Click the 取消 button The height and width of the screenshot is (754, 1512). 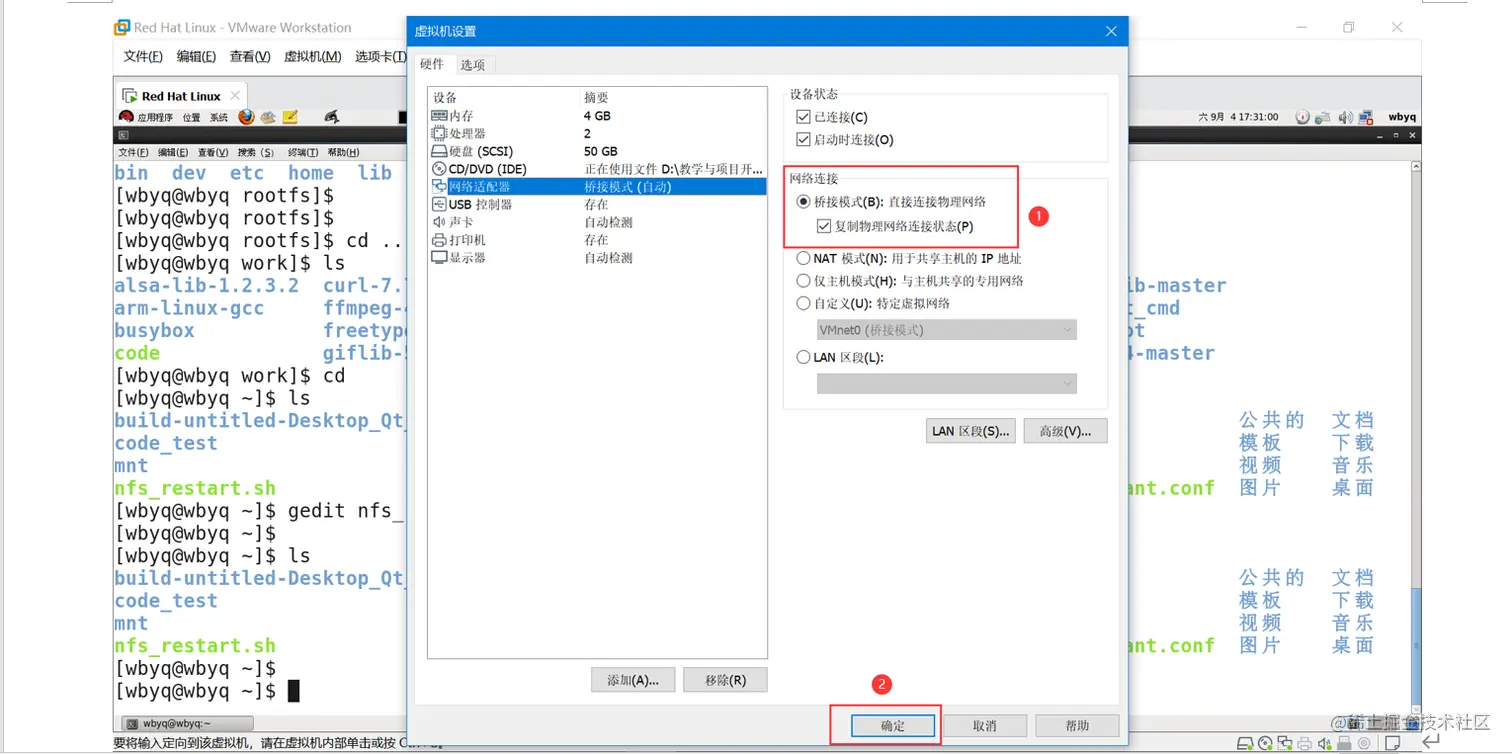tap(984, 726)
